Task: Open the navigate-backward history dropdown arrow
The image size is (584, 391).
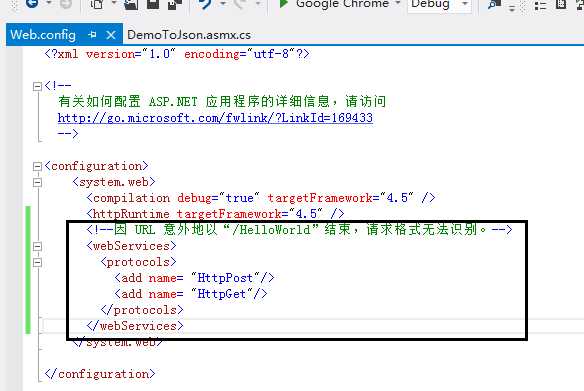Action: 49,3
